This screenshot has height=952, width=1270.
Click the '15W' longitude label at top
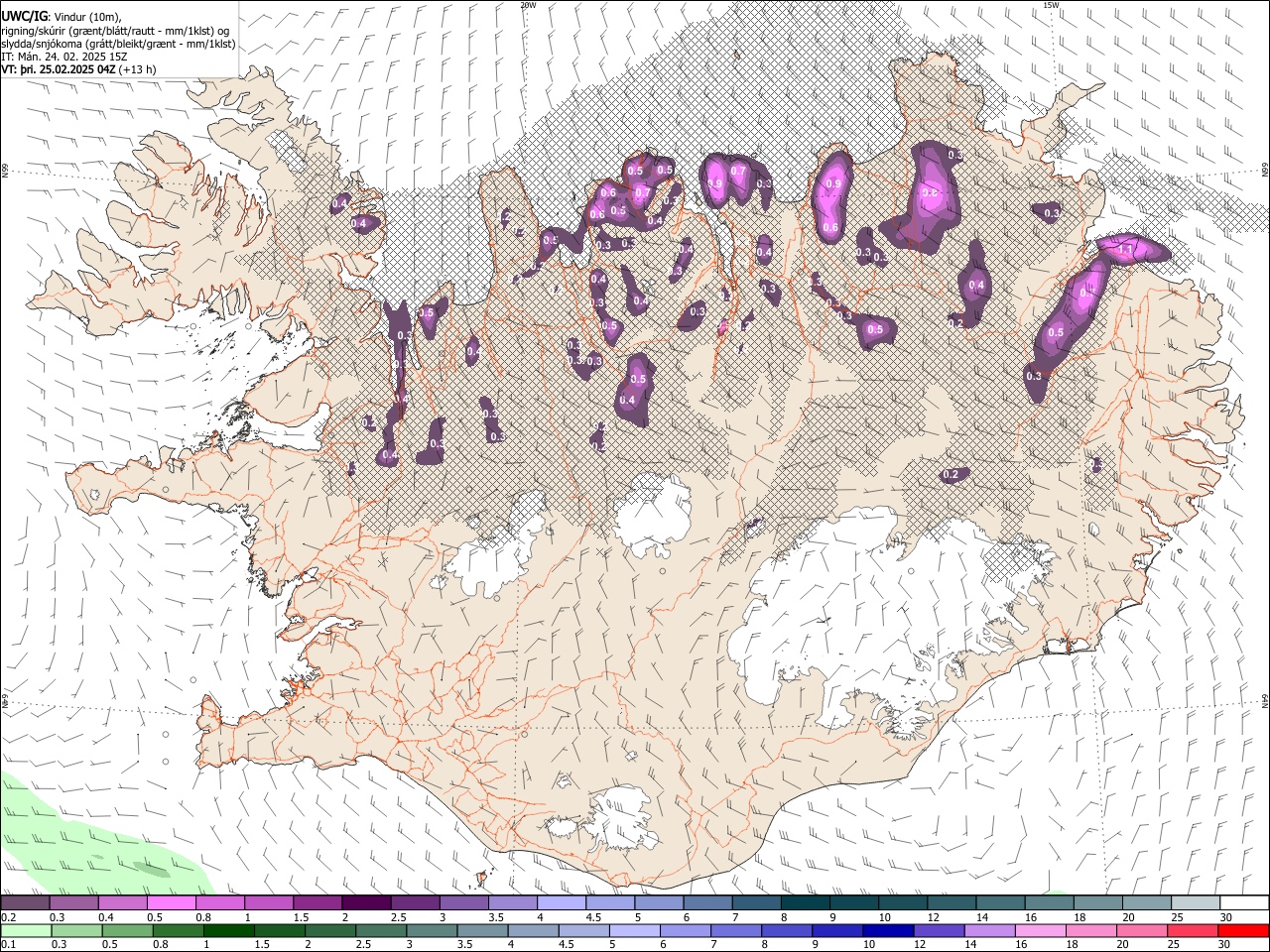click(1051, 5)
